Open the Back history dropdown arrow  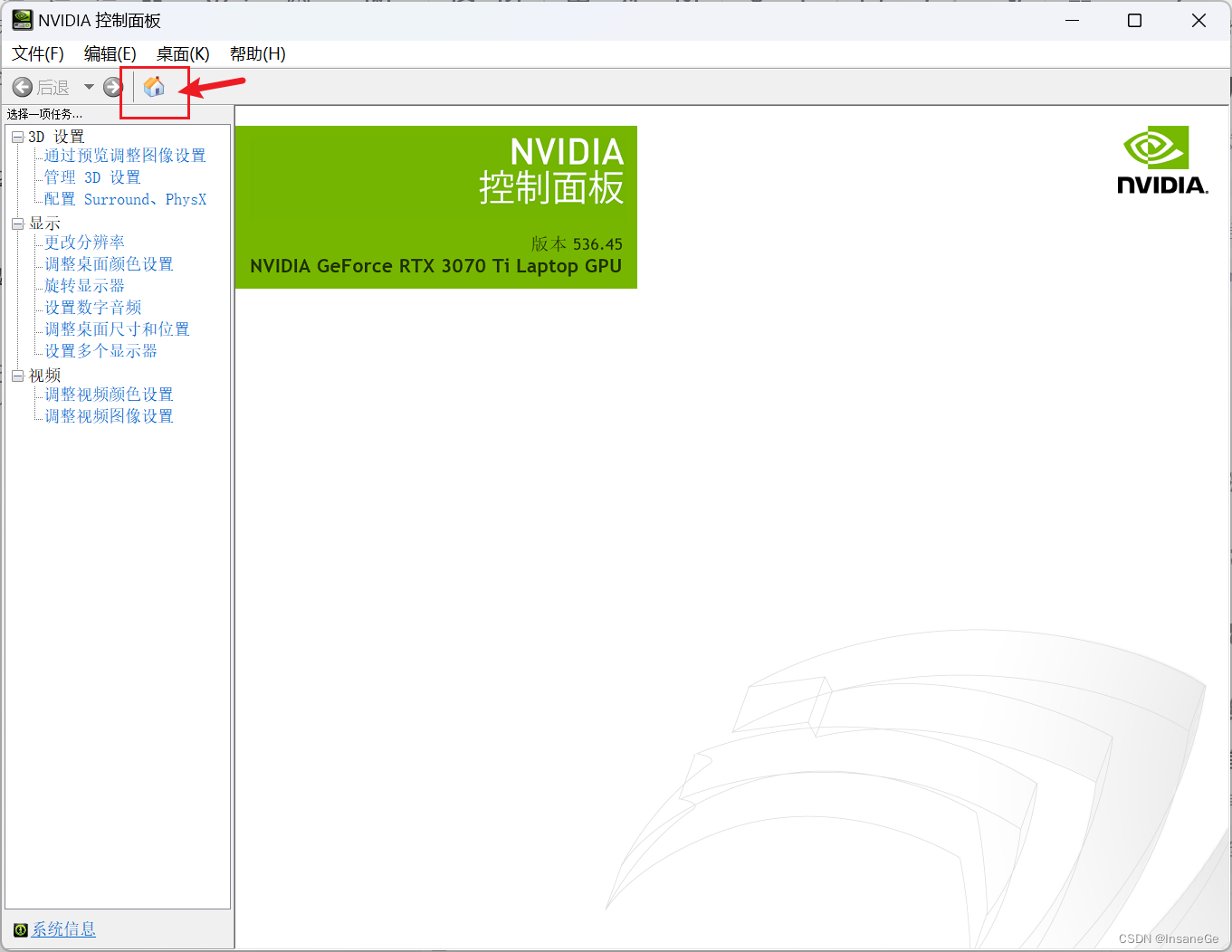89,87
